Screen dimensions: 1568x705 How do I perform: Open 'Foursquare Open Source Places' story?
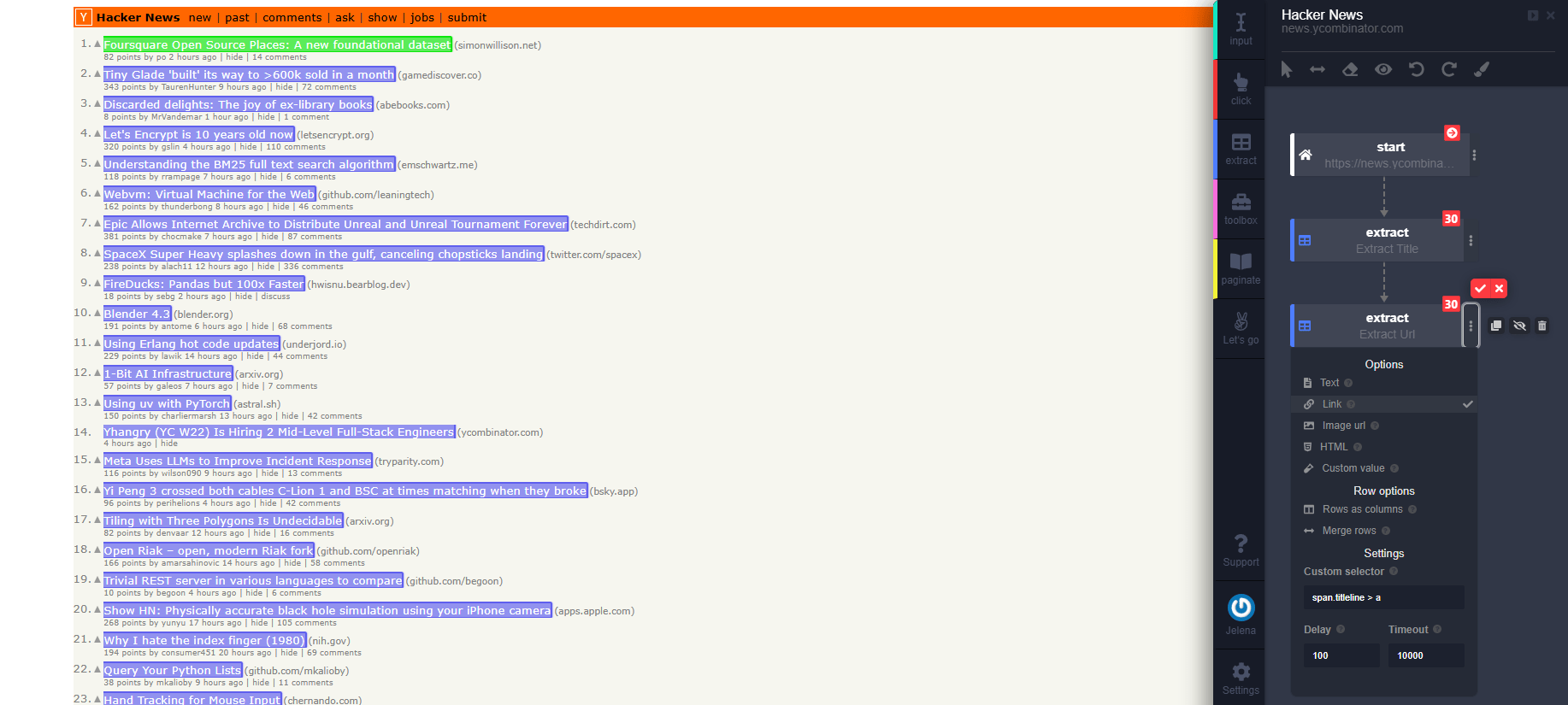pos(277,44)
